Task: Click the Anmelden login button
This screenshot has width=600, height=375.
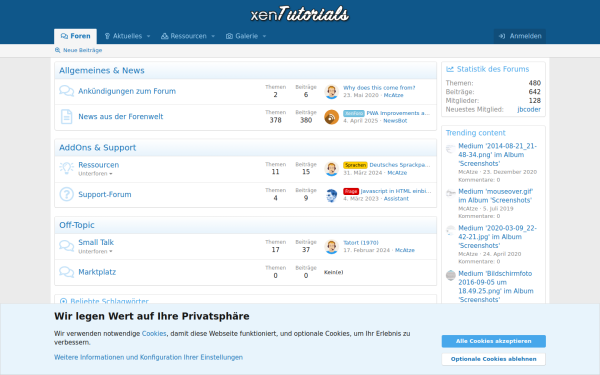Action: pos(520,36)
